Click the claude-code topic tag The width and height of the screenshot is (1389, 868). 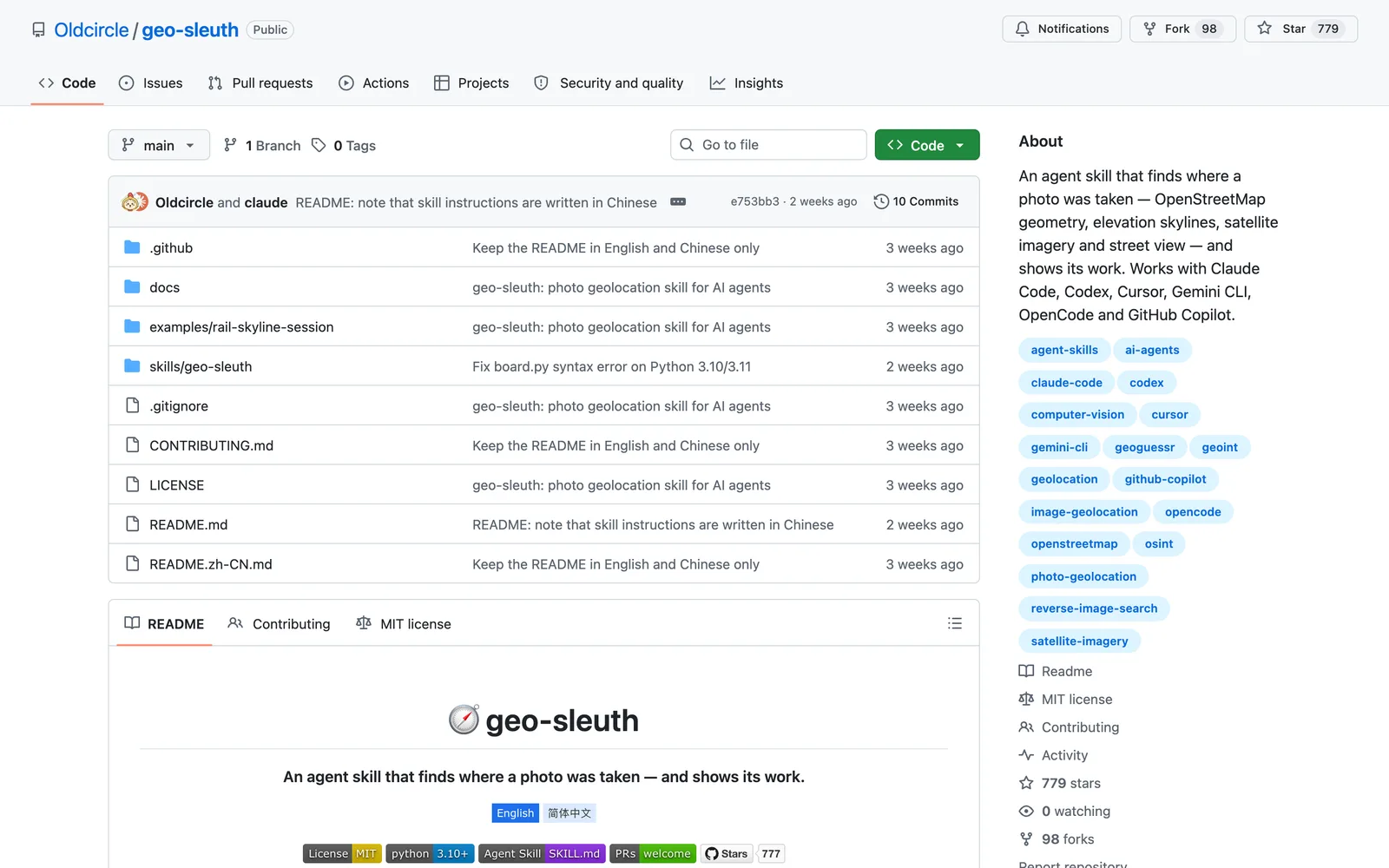coord(1066,382)
